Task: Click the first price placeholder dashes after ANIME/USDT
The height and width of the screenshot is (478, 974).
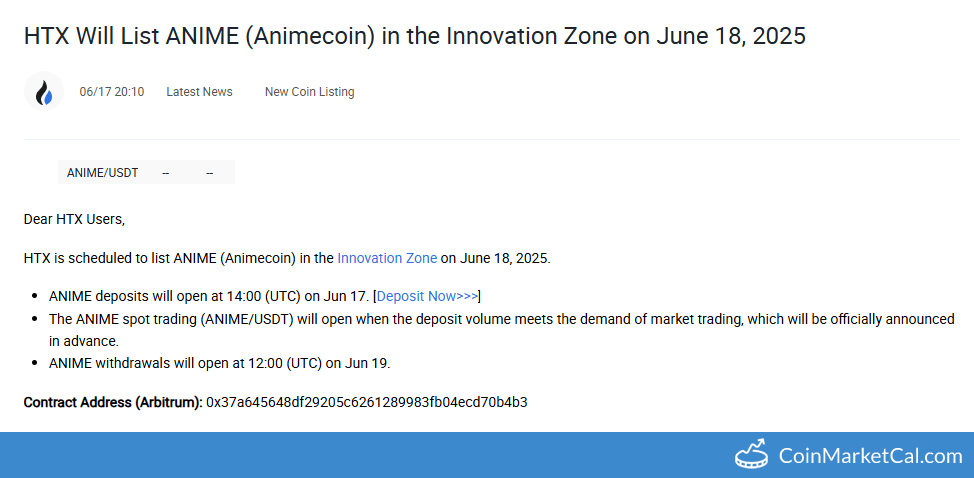Action: tap(166, 173)
